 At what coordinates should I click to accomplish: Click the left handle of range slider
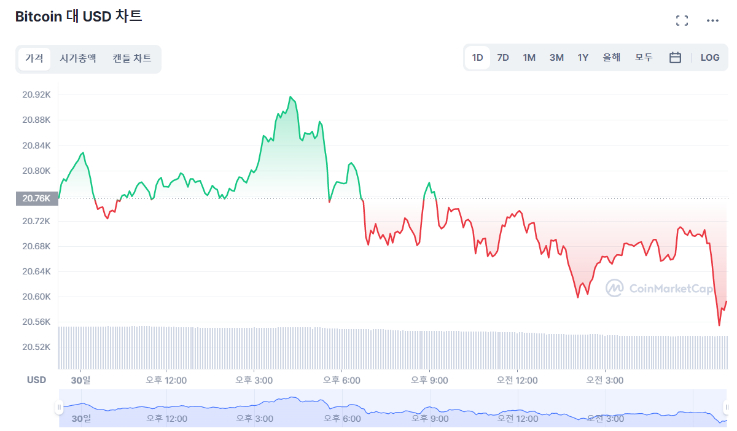click(58, 408)
